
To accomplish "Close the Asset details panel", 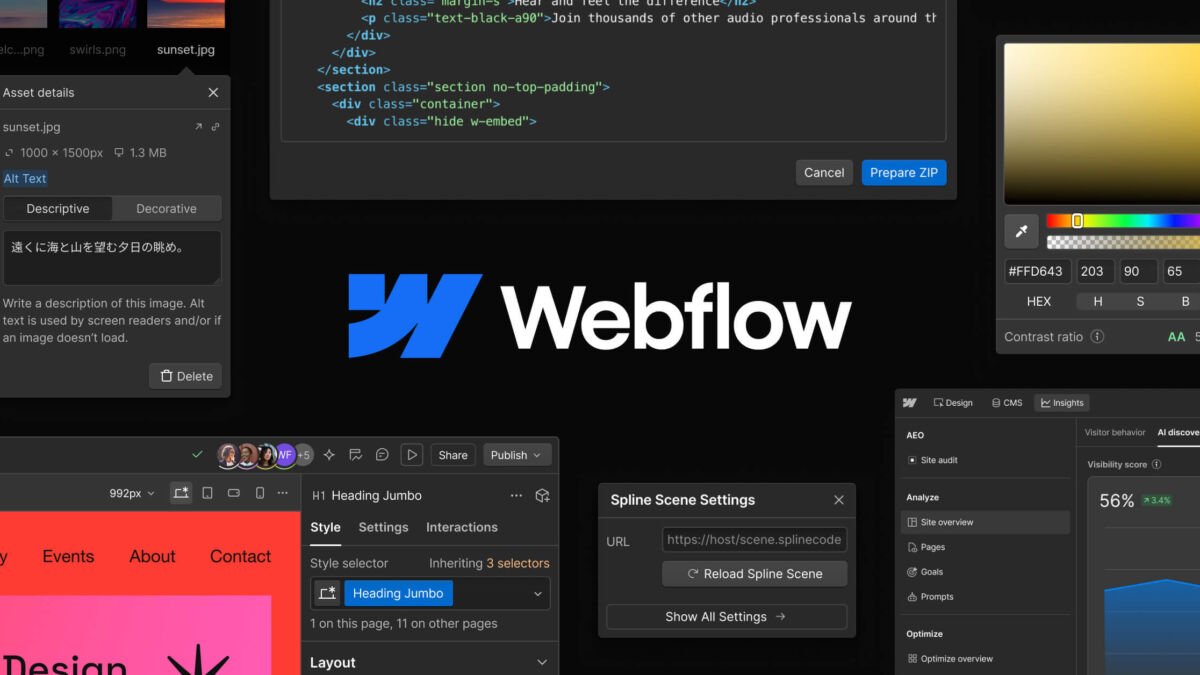I will (213, 92).
